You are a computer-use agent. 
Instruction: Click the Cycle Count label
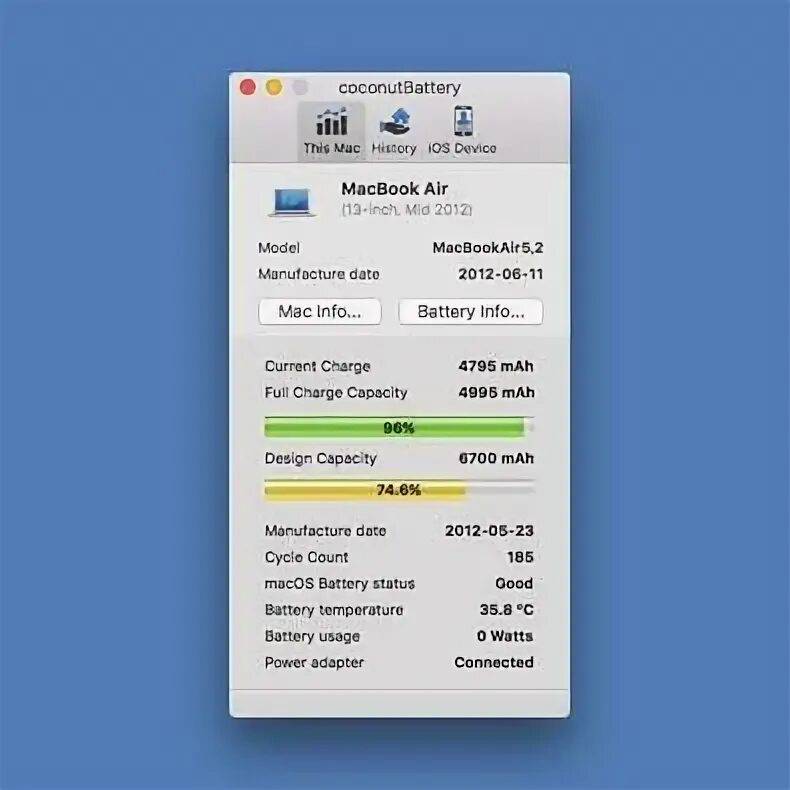coord(306,557)
